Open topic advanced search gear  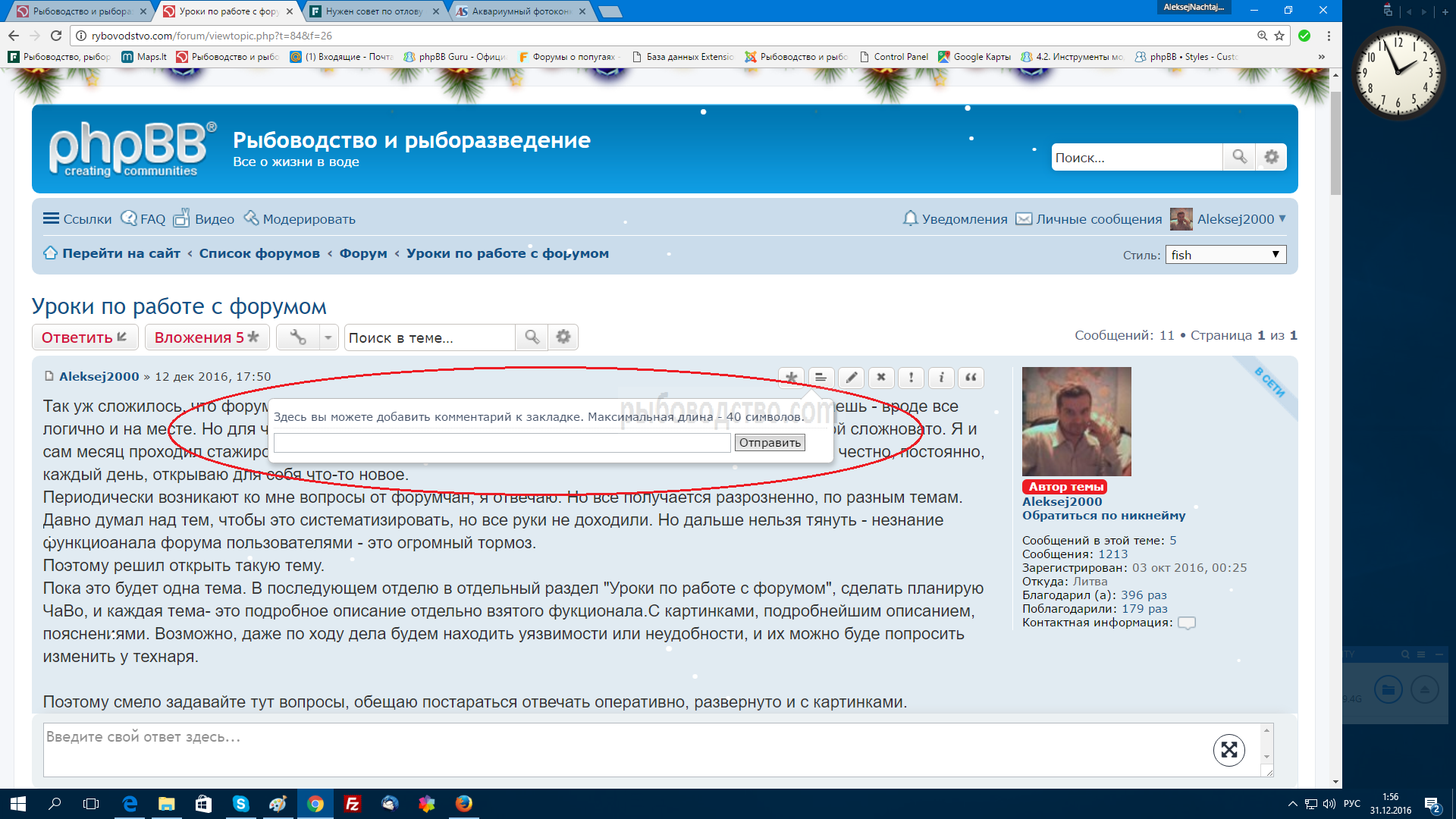(563, 337)
